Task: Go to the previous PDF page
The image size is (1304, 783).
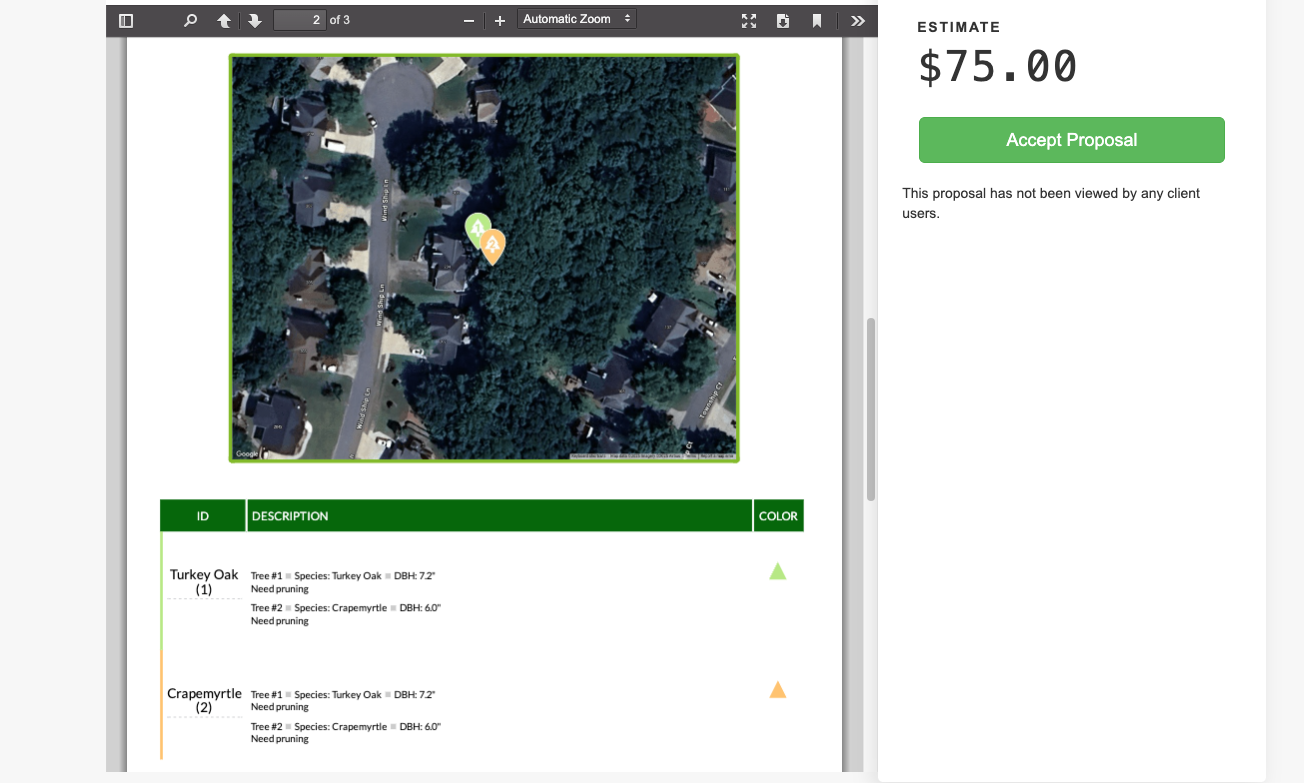Action: click(224, 20)
